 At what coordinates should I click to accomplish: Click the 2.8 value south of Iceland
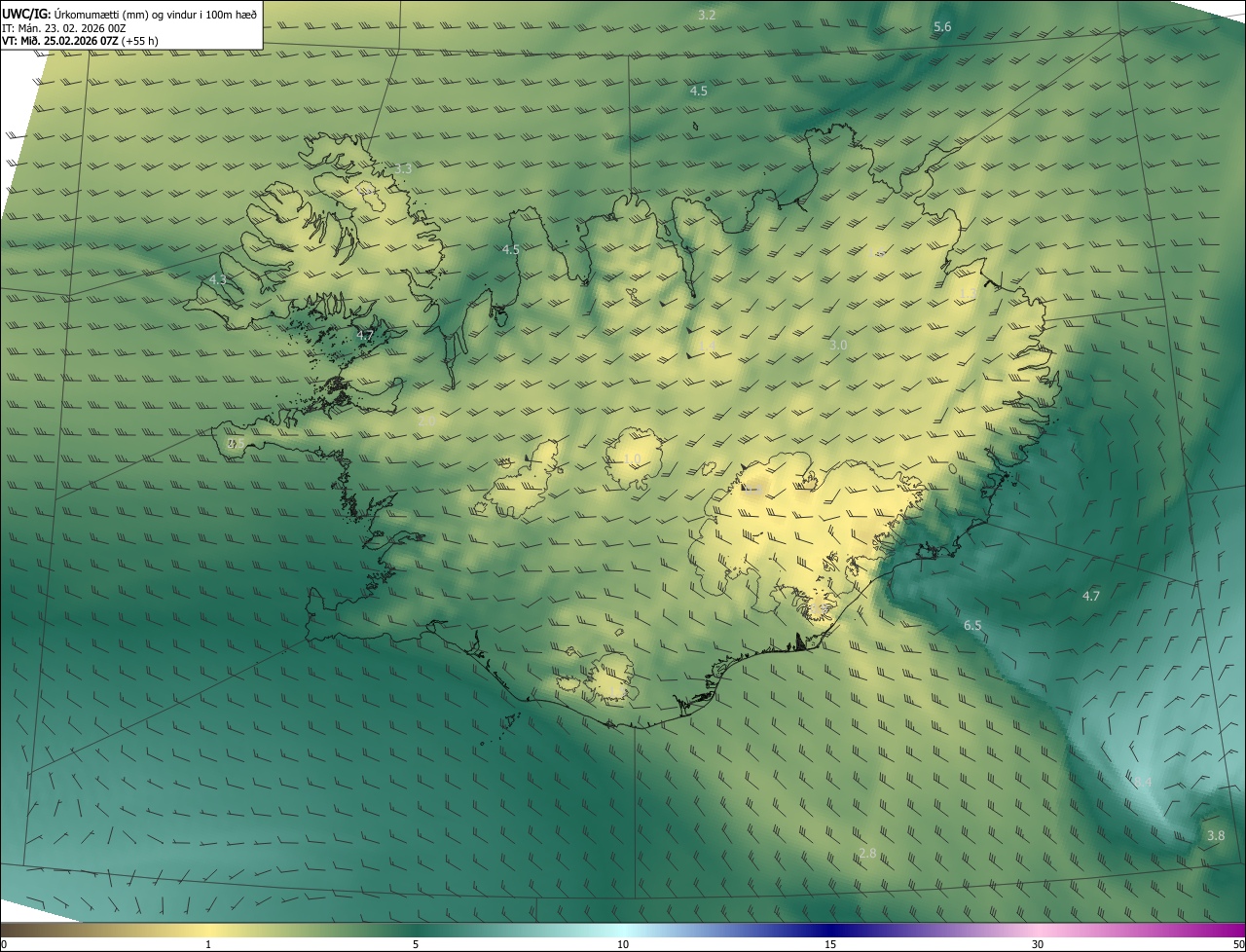pos(867,853)
